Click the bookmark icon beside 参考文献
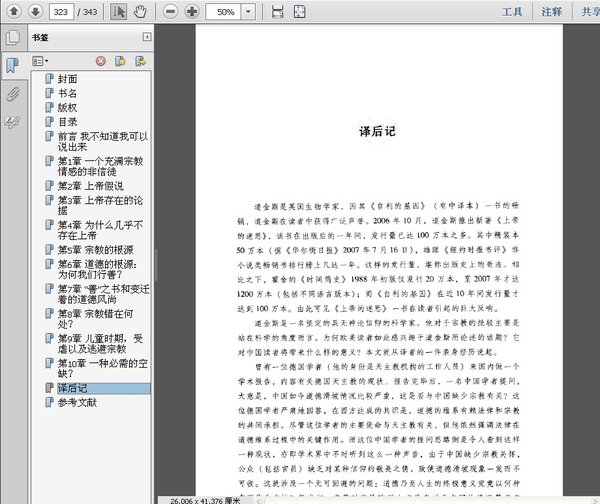This screenshot has height=504, width=600. point(49,403)
